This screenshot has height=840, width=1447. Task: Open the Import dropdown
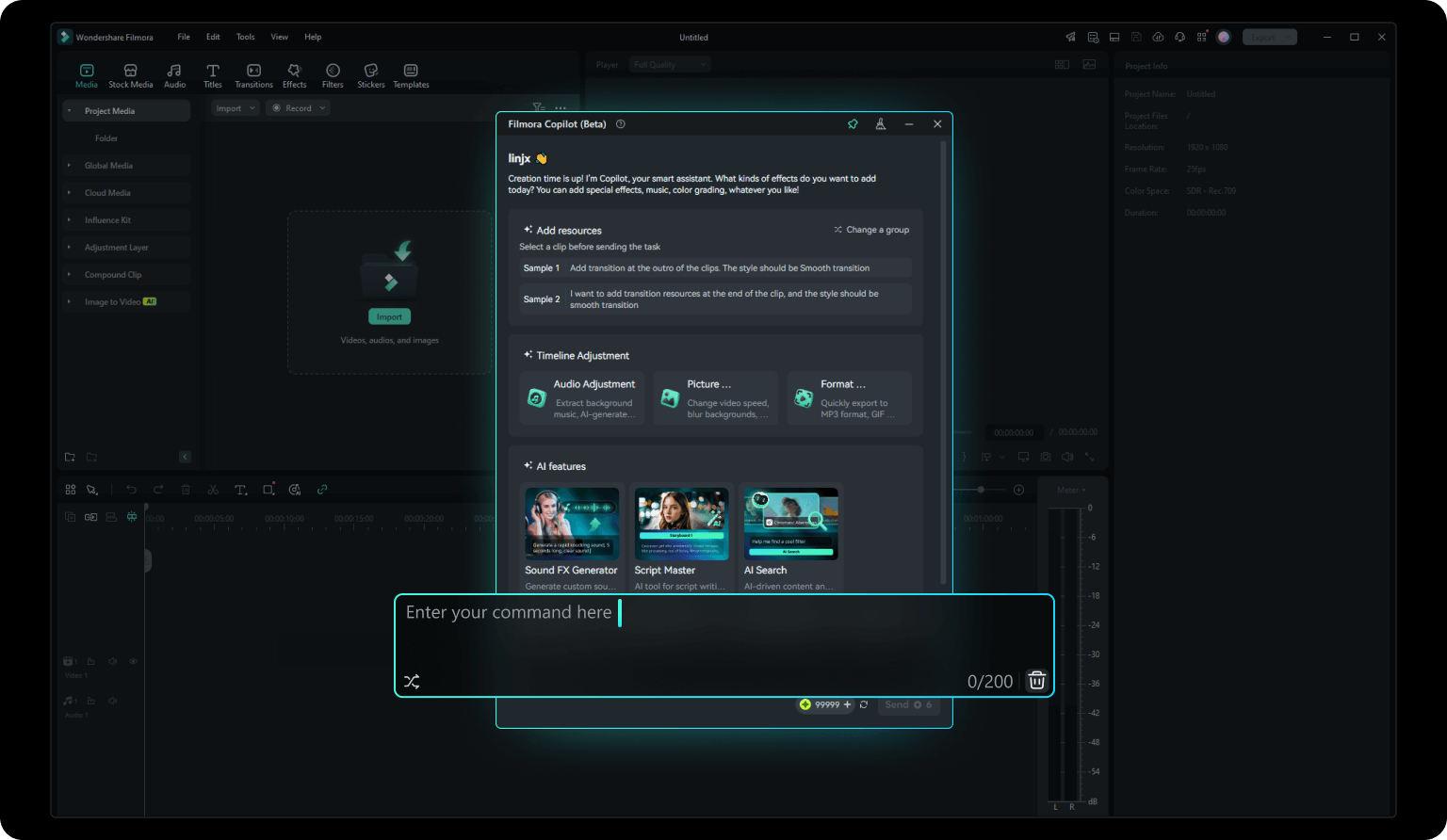point(236,108)
